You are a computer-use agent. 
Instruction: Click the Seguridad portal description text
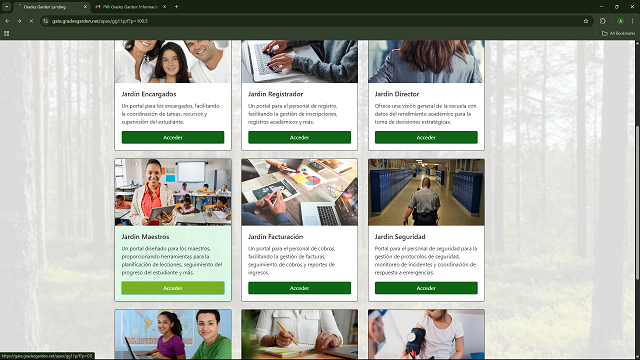426,260
